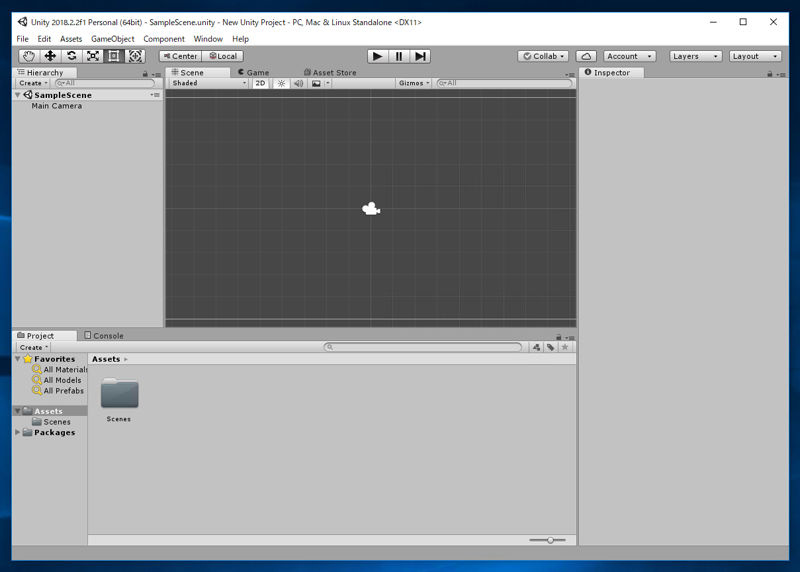Open the Collab dropdown
800x572 pixels.
(x=543, y=56)
